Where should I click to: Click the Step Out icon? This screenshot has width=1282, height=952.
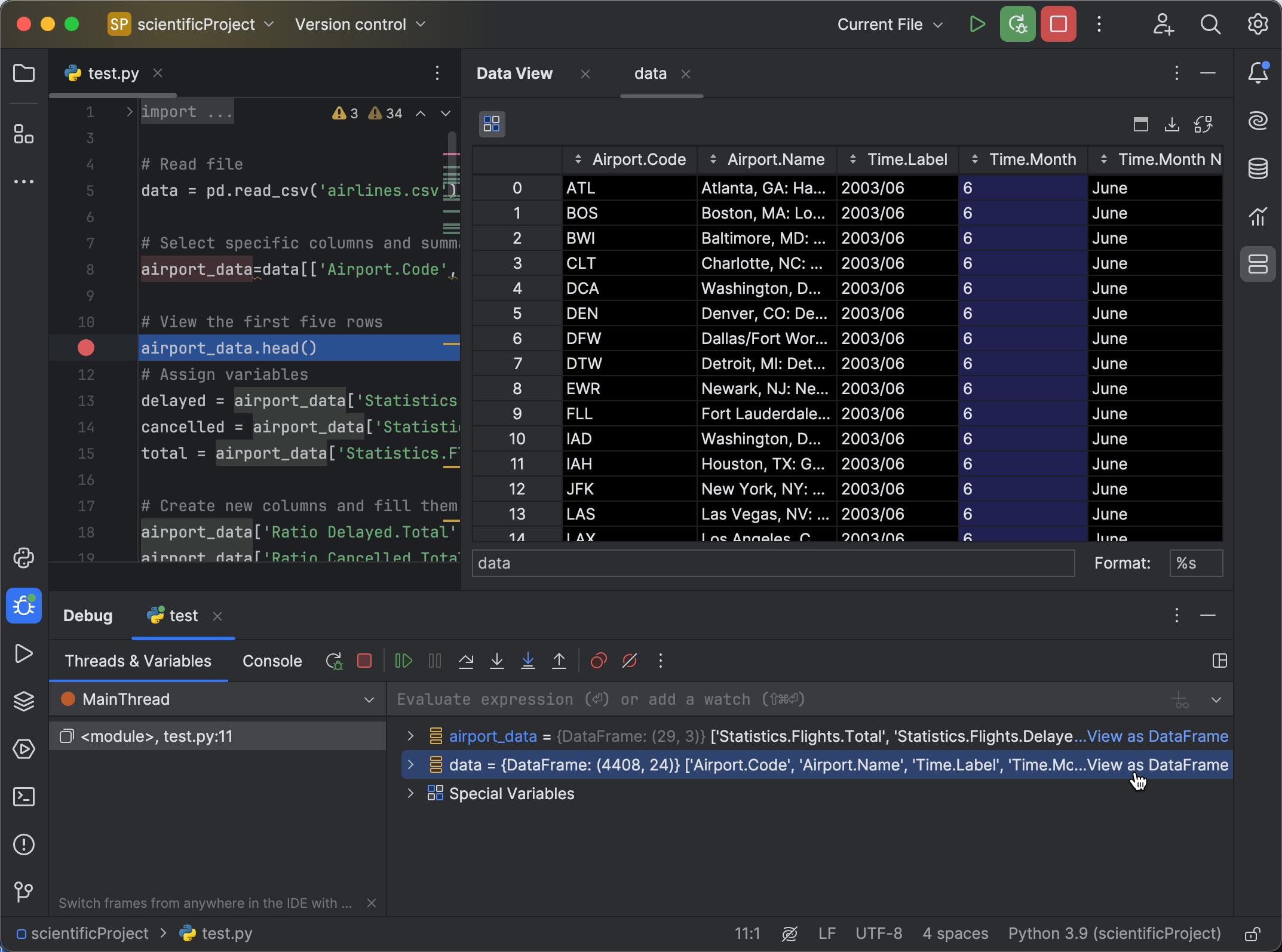pos(559,661)
